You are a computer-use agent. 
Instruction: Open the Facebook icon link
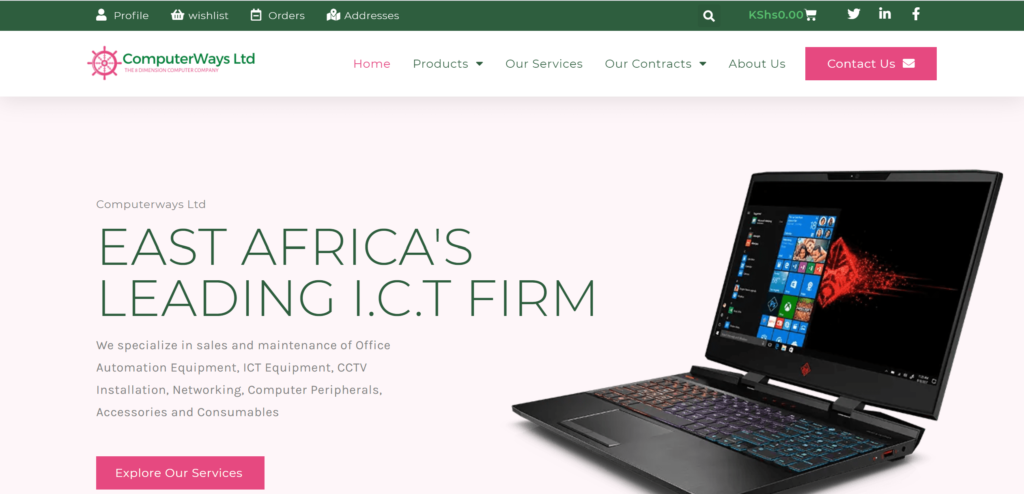(x=916, y=14)
